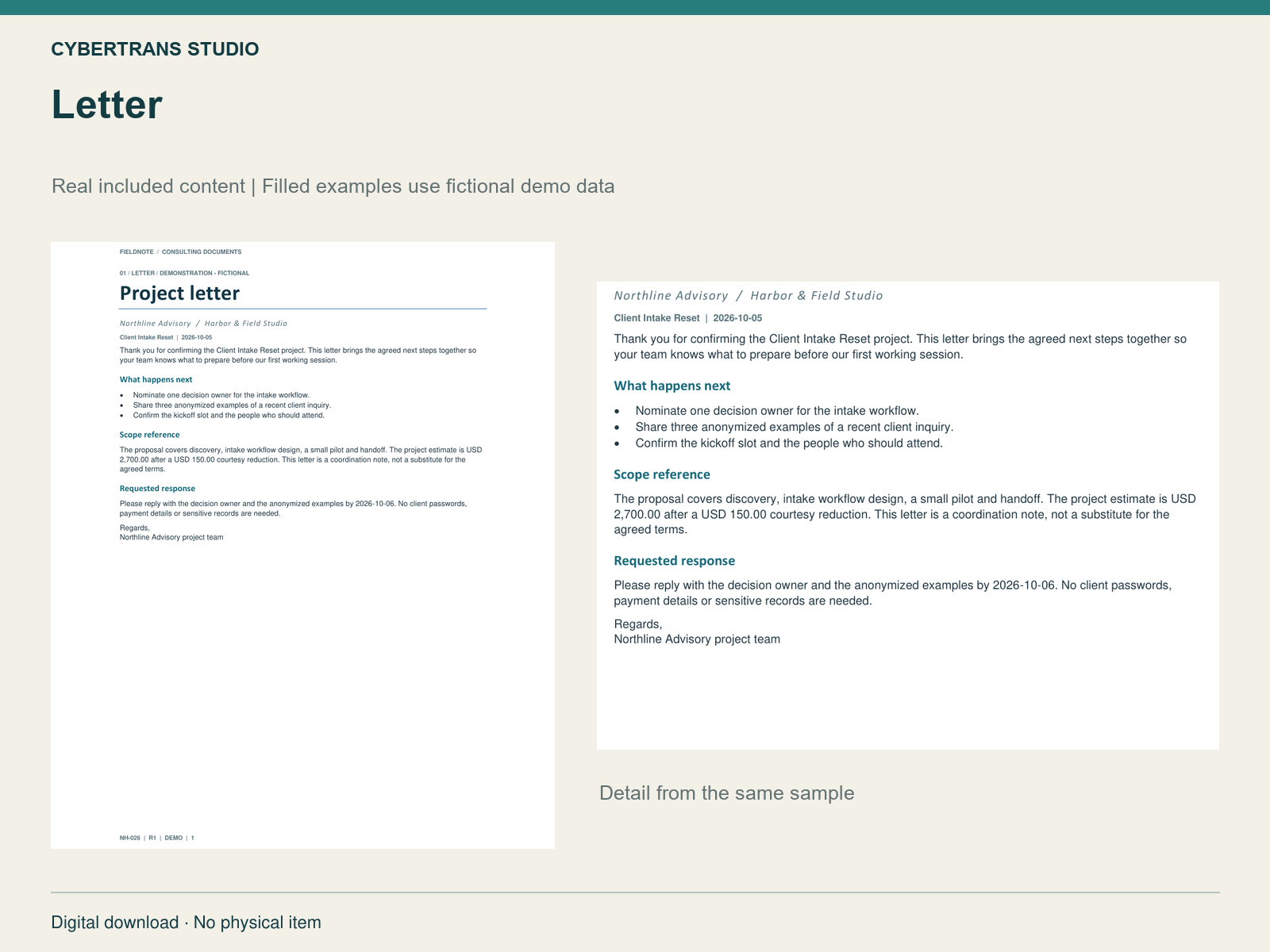The width and height of the screenshot is (1270, 952).
Task: Click 'What happens next' heading in left page
Action: click(x=156, y=380)
